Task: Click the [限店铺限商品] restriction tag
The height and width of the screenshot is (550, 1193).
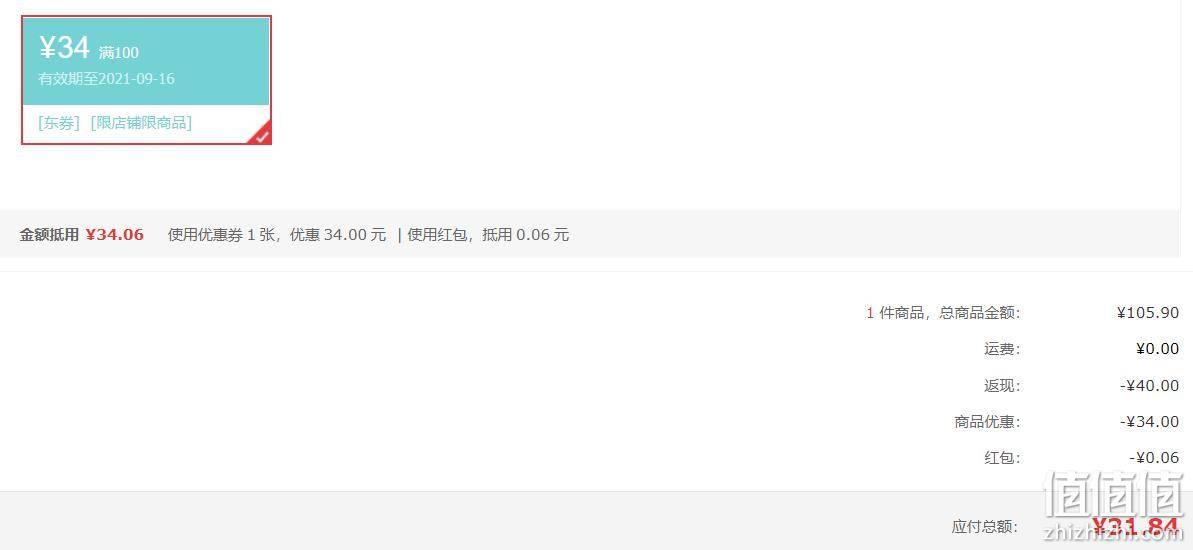Action: coord(142,122)
